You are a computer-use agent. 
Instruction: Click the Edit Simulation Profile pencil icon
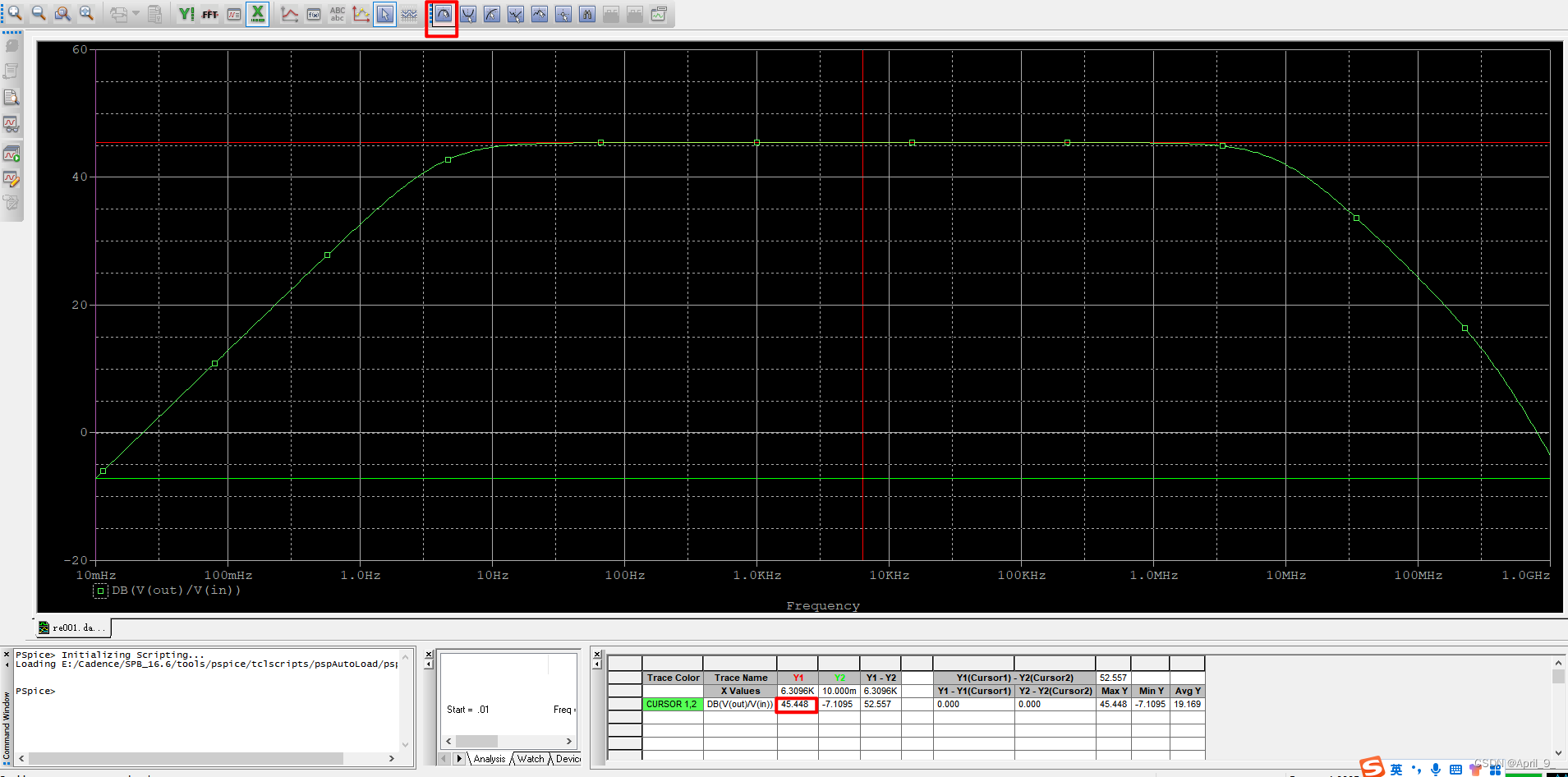[11, 178]
